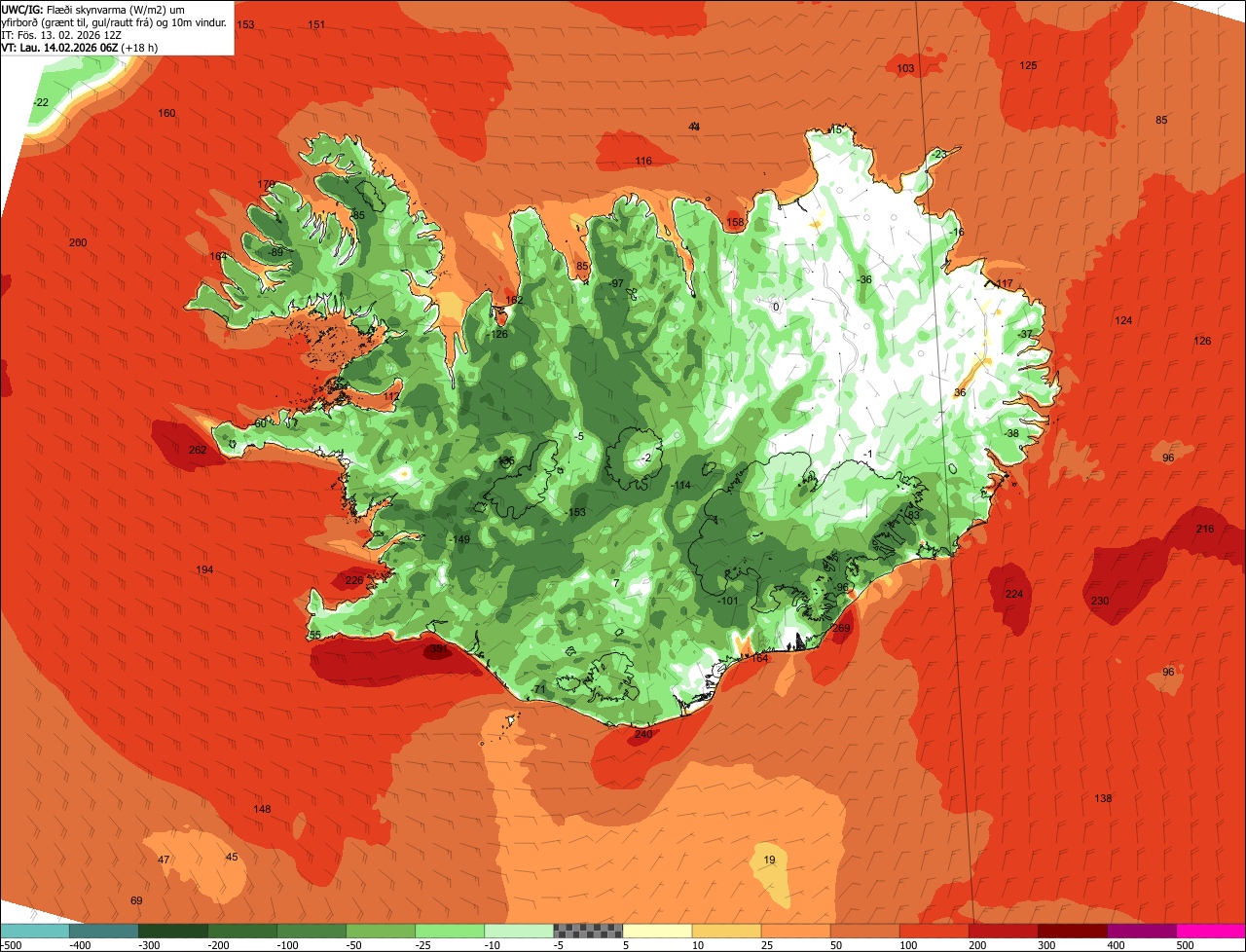The height and width of the screenshot is (952, 1246).
Task: Click the '-114' value in central Iceland
Action: point(680,485)
